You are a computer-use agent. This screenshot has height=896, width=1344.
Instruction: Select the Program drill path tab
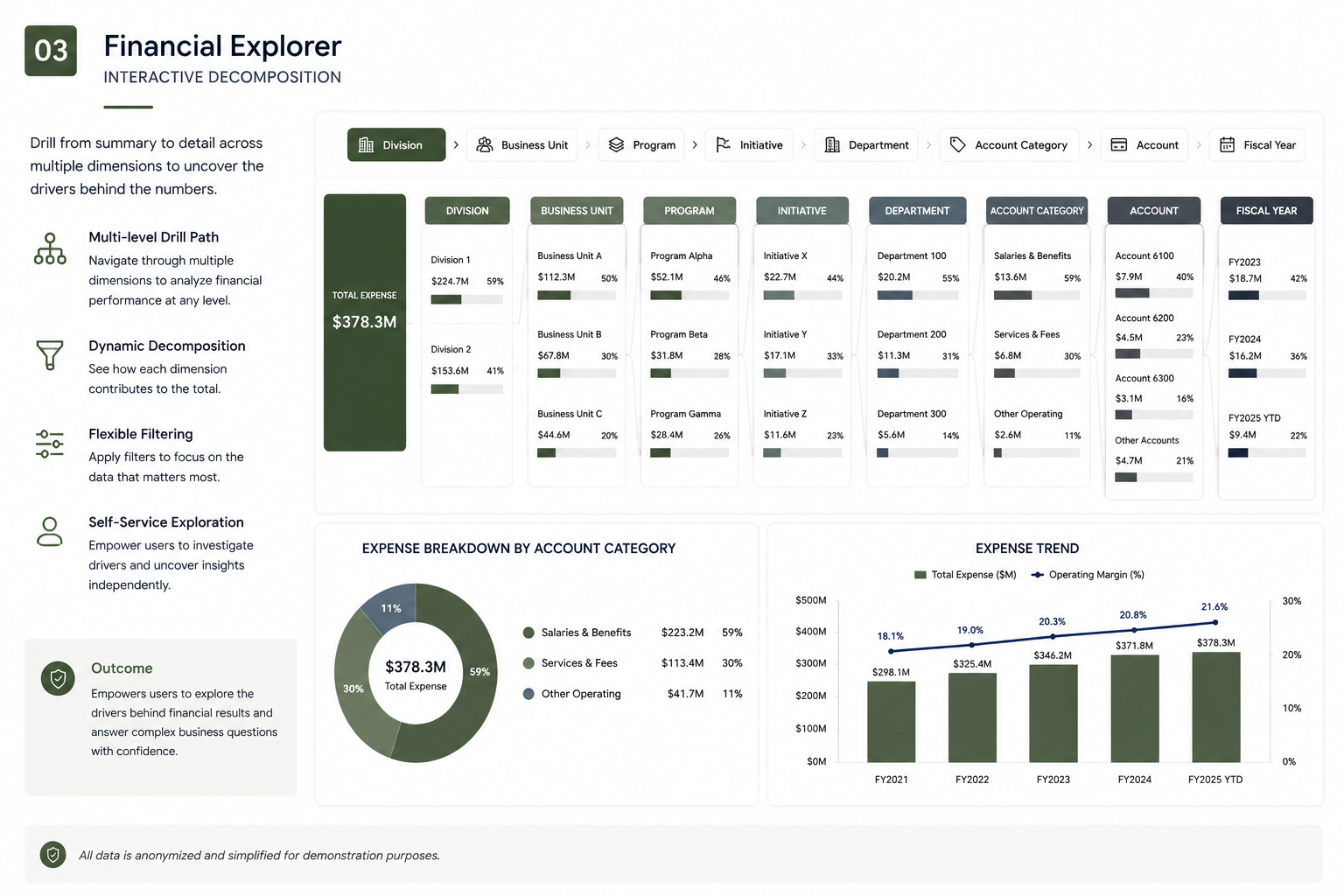point(642,145)
